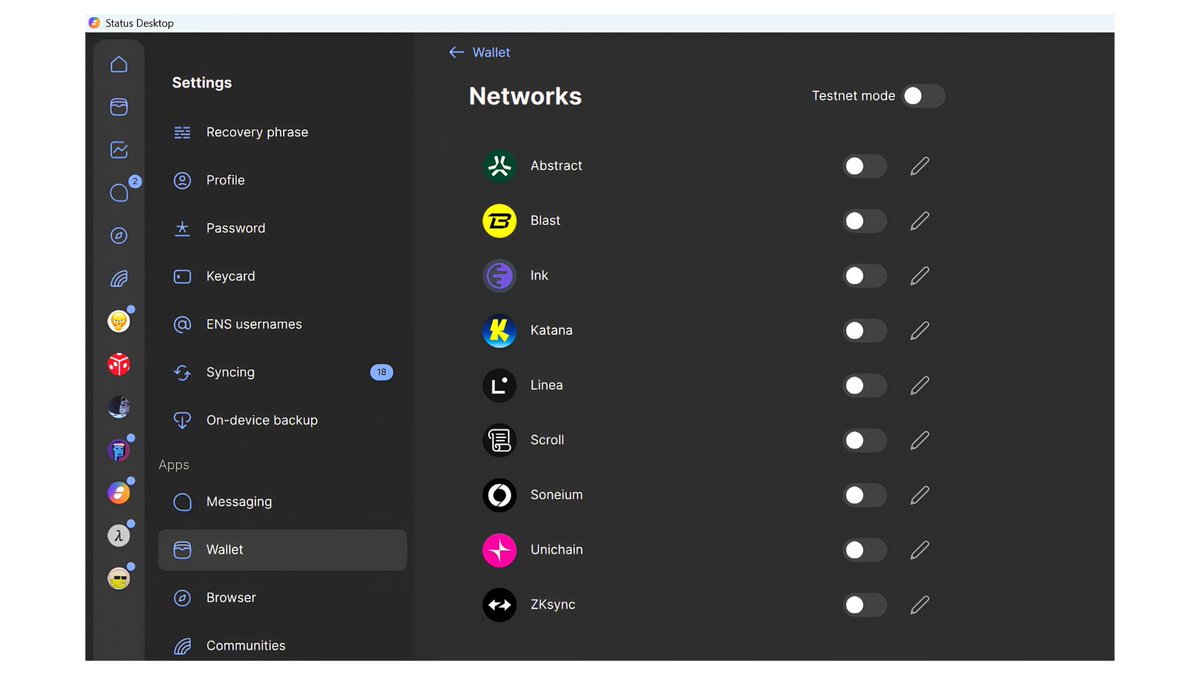Screen dimensions: 1200x675
Task: Click the pink Unichain network logo
Action: click(x=500, y=550)
